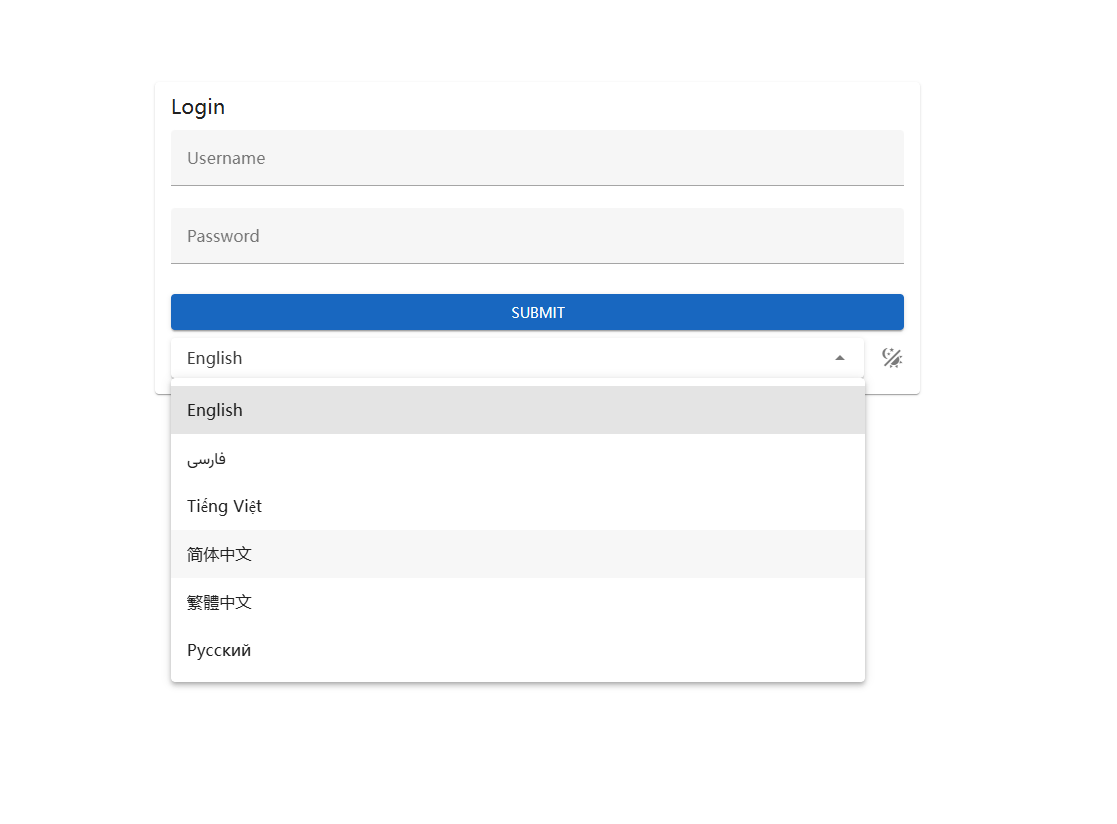The height and width of the screenshot is (824, 1117).
Task: Click the language dropdown arrow
Action: click(x=840, y=358)
